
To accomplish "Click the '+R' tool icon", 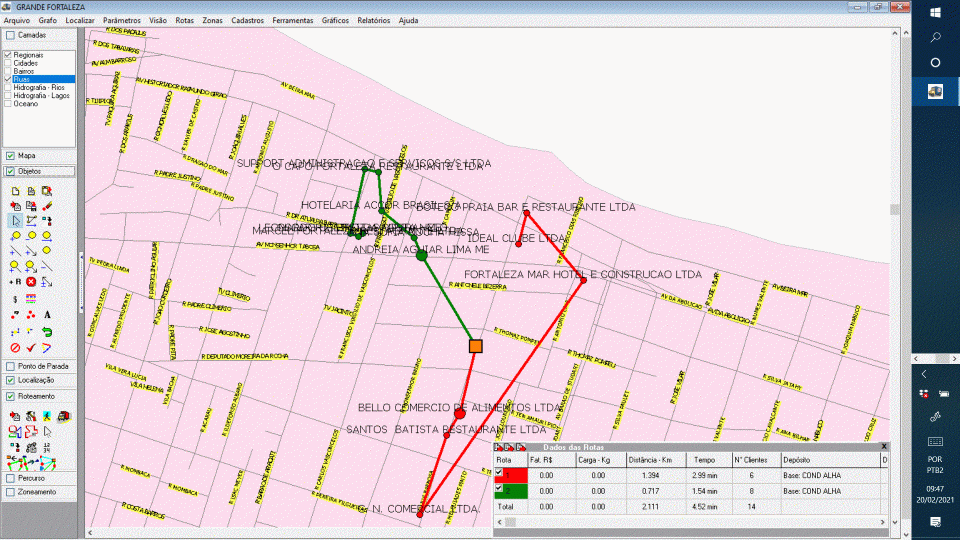I will 15,282.
